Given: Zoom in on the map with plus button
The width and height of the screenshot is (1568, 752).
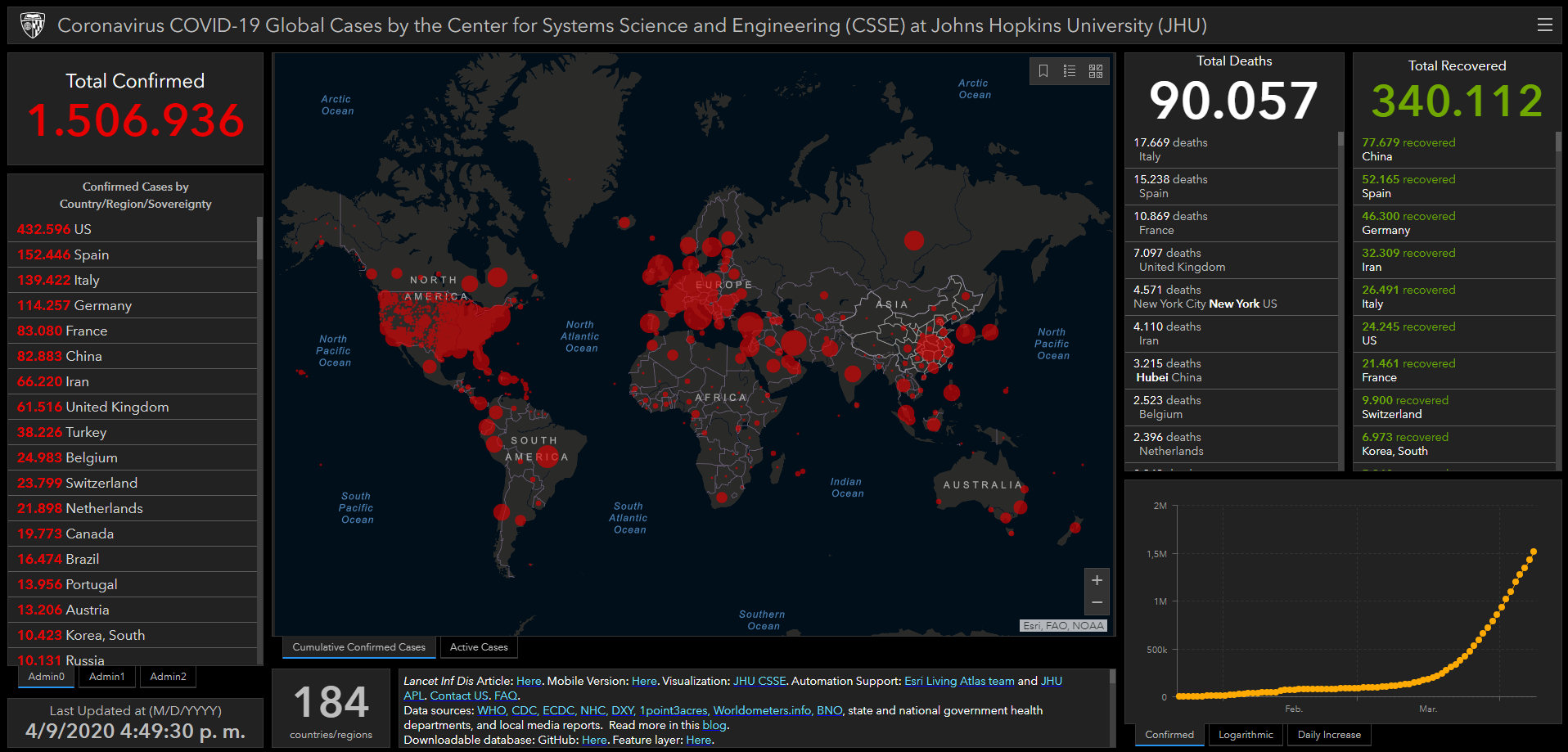Looking at the screenshot, I should (1097, 580).
